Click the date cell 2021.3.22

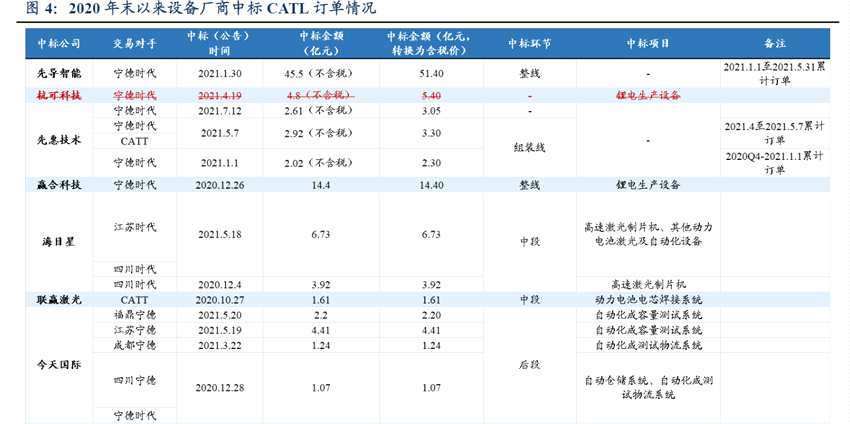click(220, 345)
